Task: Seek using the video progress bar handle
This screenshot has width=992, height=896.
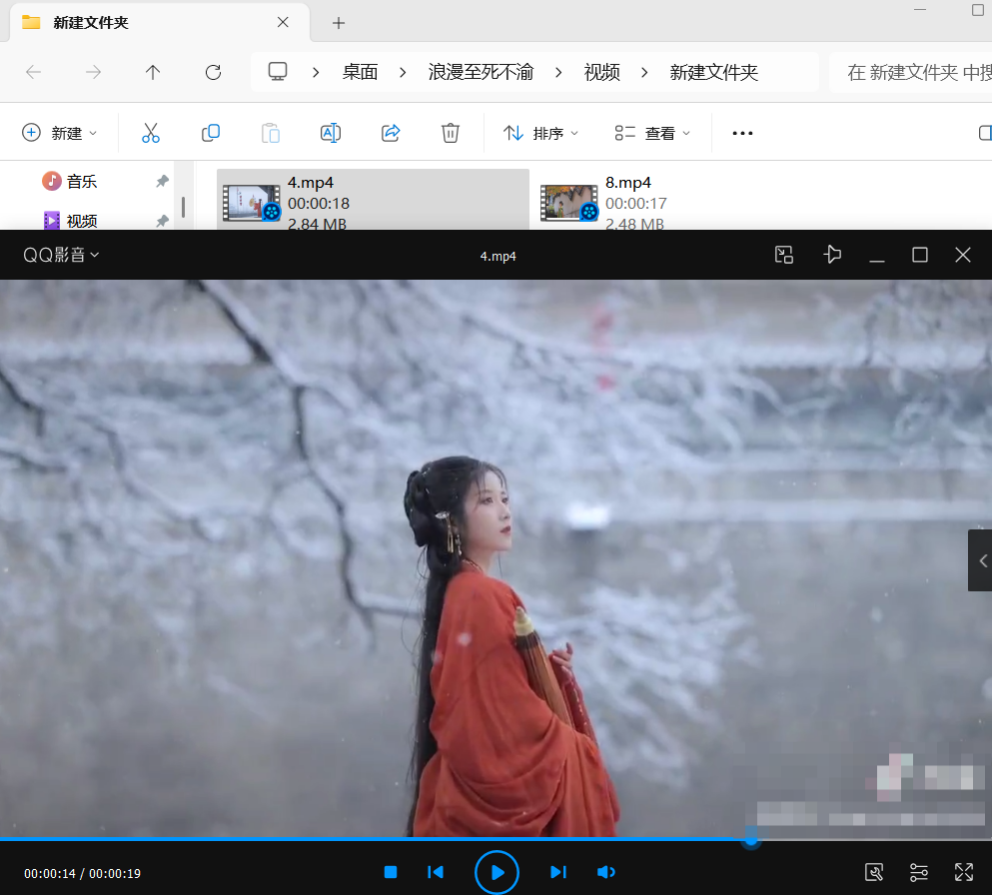Action: click(751, 840)
